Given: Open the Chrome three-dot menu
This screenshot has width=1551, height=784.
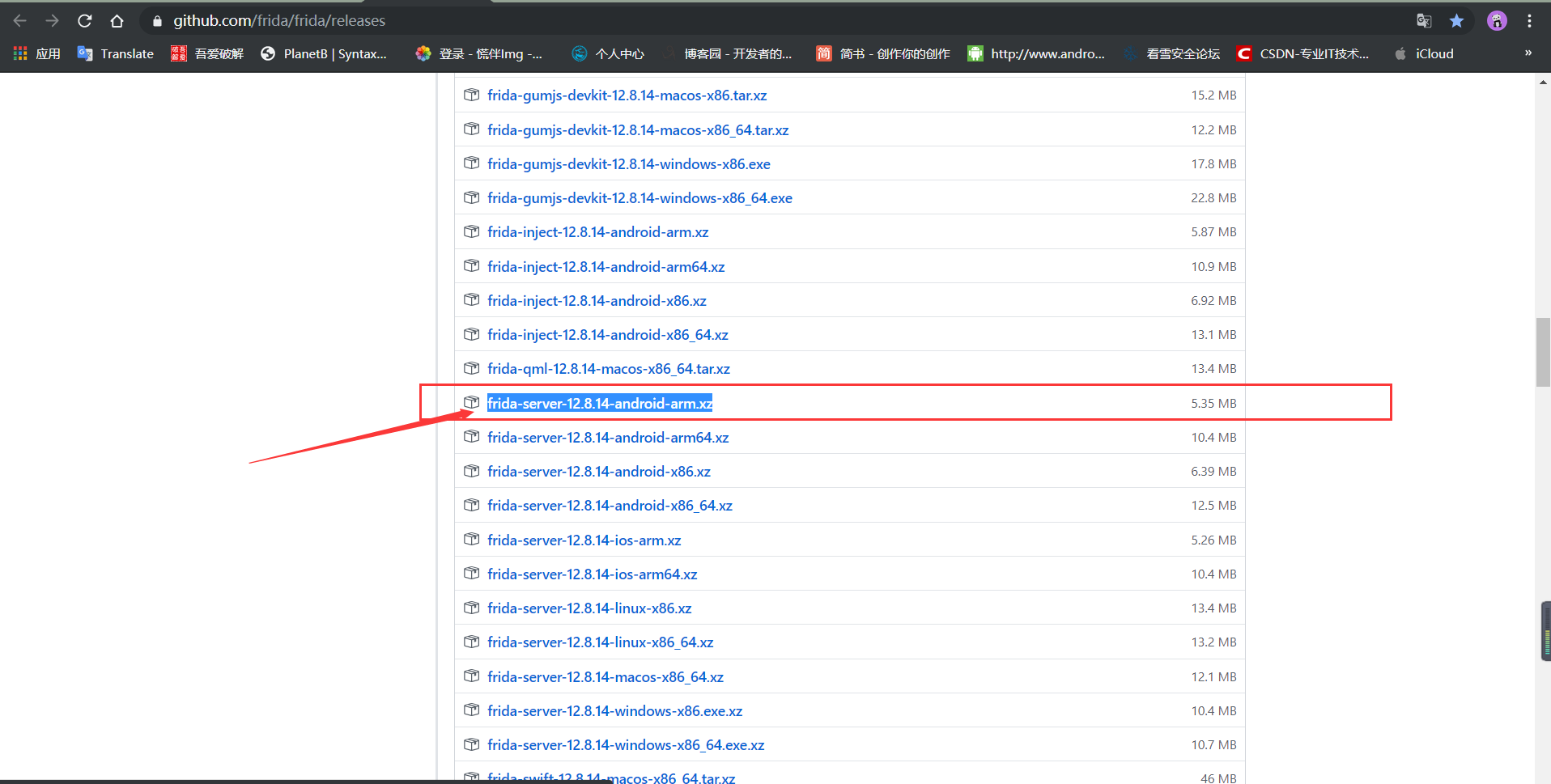Looking at the screenshot, I should [x=1529, y=21].
